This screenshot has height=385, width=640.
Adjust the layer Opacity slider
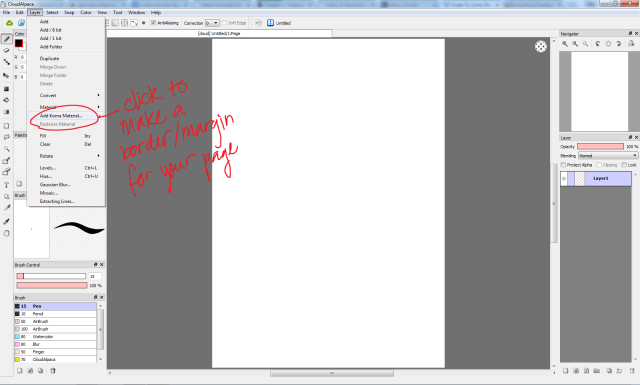click(600, 146)
